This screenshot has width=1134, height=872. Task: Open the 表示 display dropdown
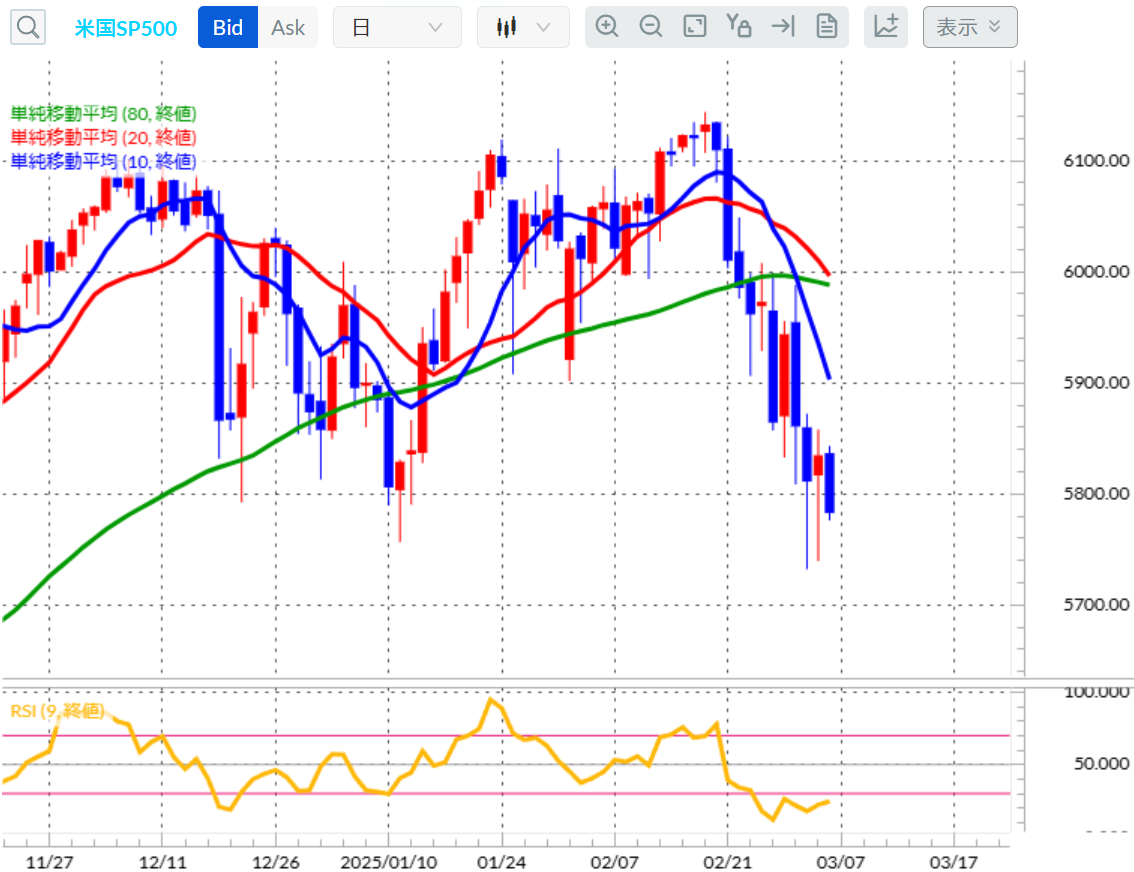[970, 27]
